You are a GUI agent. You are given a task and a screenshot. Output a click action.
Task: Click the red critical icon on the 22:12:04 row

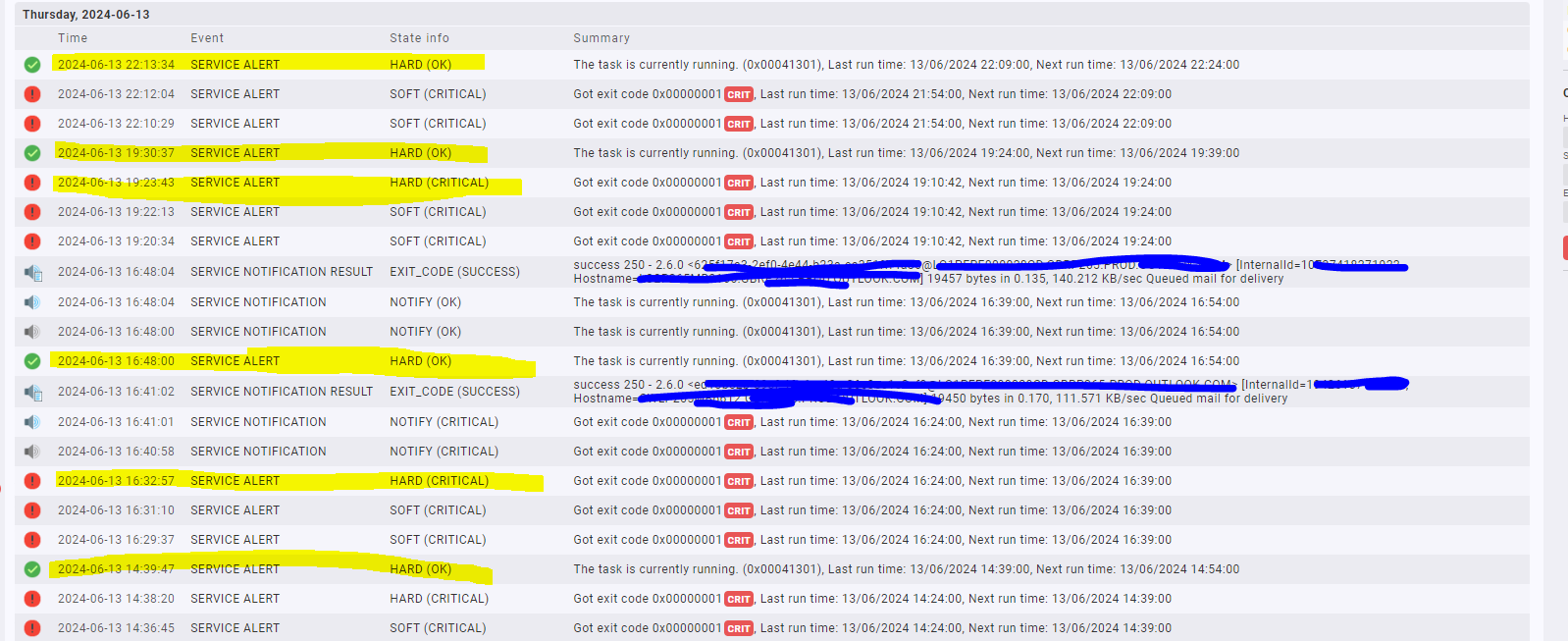pyautogui.click(x=32, y=94)
